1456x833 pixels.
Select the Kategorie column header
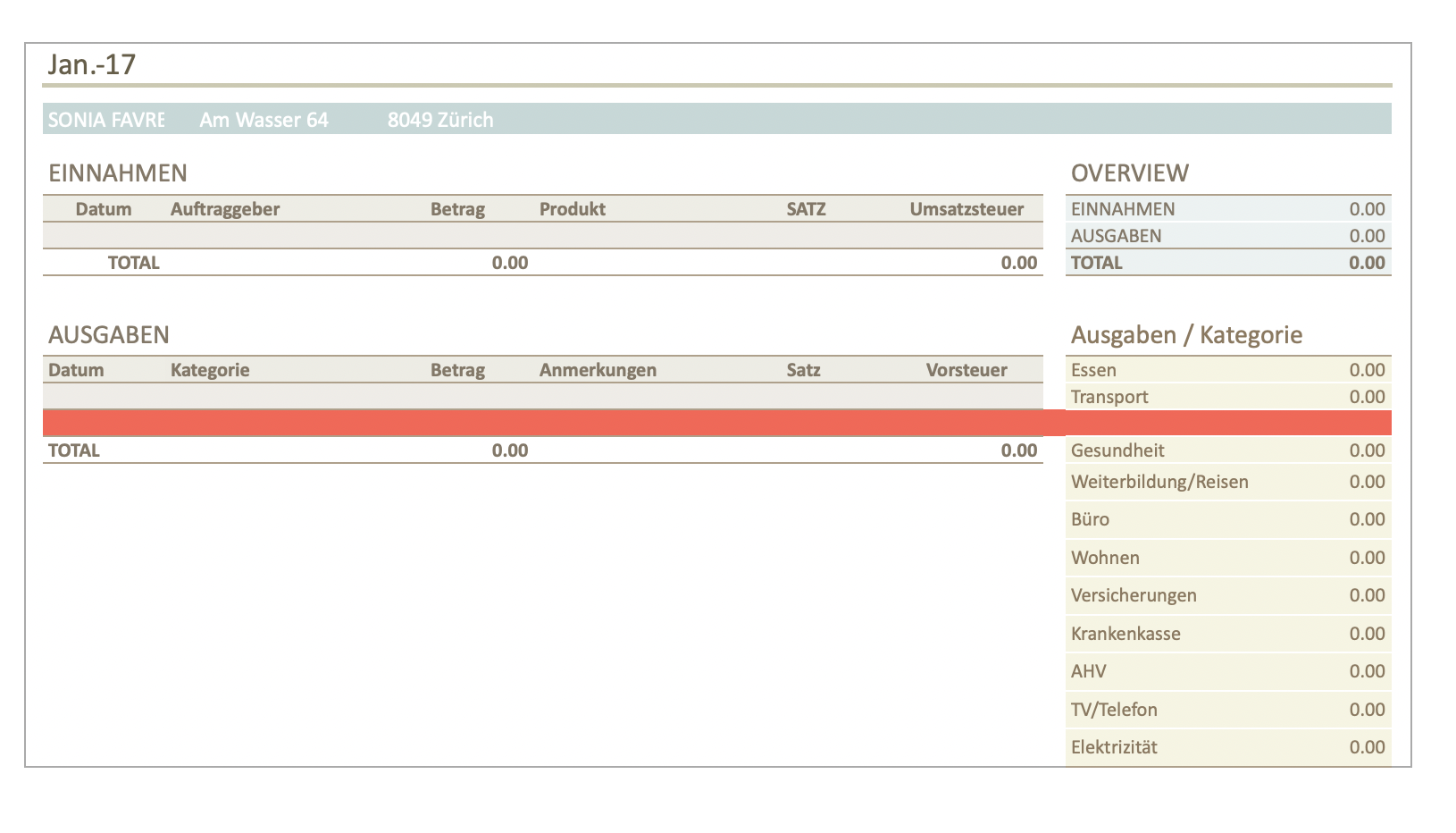[210, 370]
